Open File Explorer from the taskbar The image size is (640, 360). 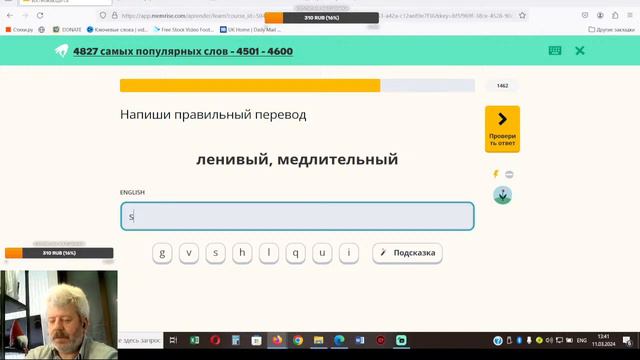pyautogui.click(x=319, y=340)
